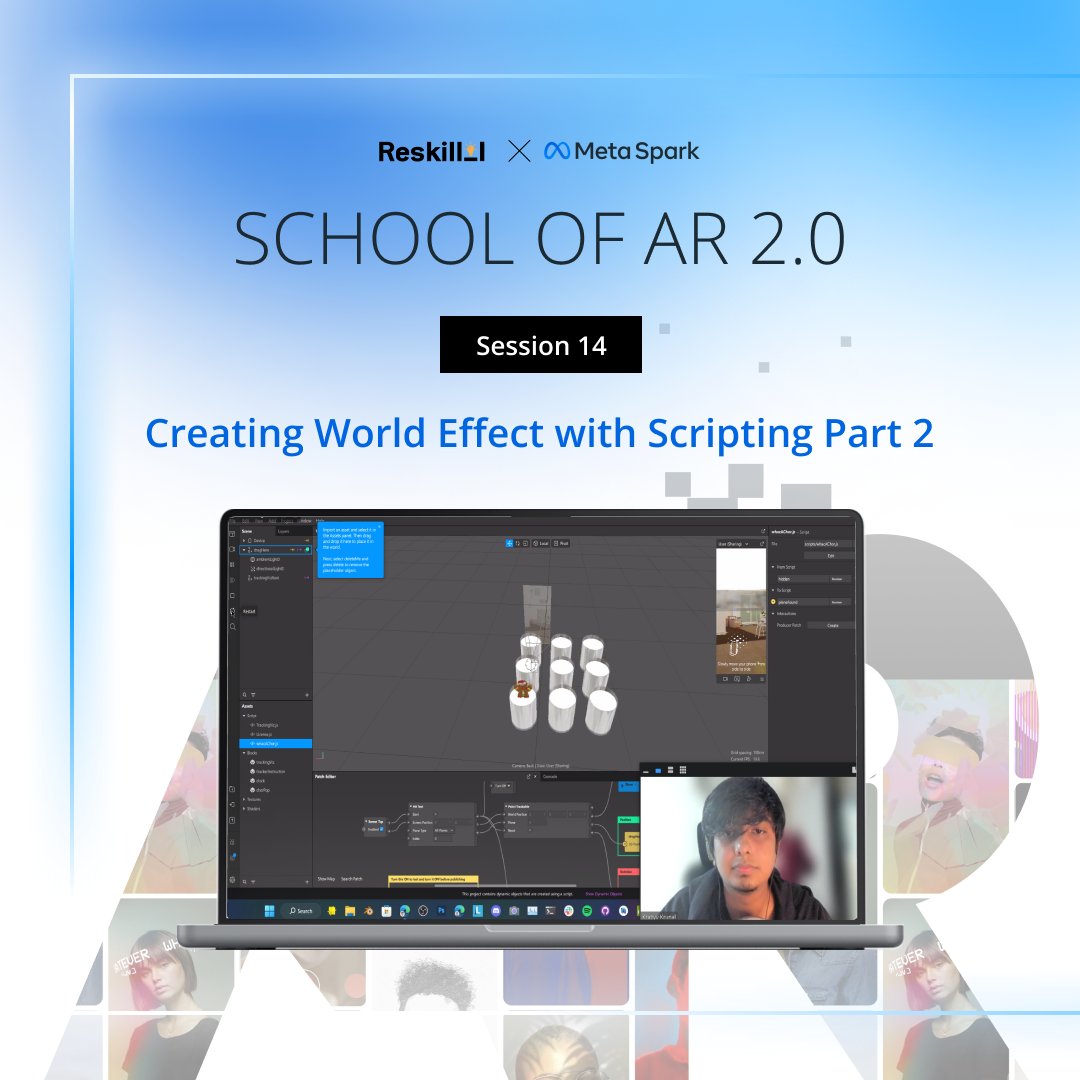The height and width of the screenshot is (1080, 1080).
Task: Click the magnifier icon in left sidebar
Action: (x=232, y=627)
